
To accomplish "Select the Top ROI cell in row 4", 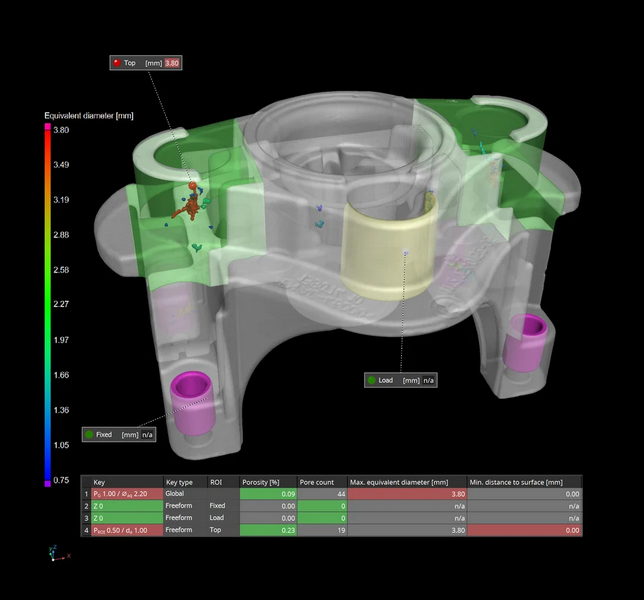I will coord(221,530).
